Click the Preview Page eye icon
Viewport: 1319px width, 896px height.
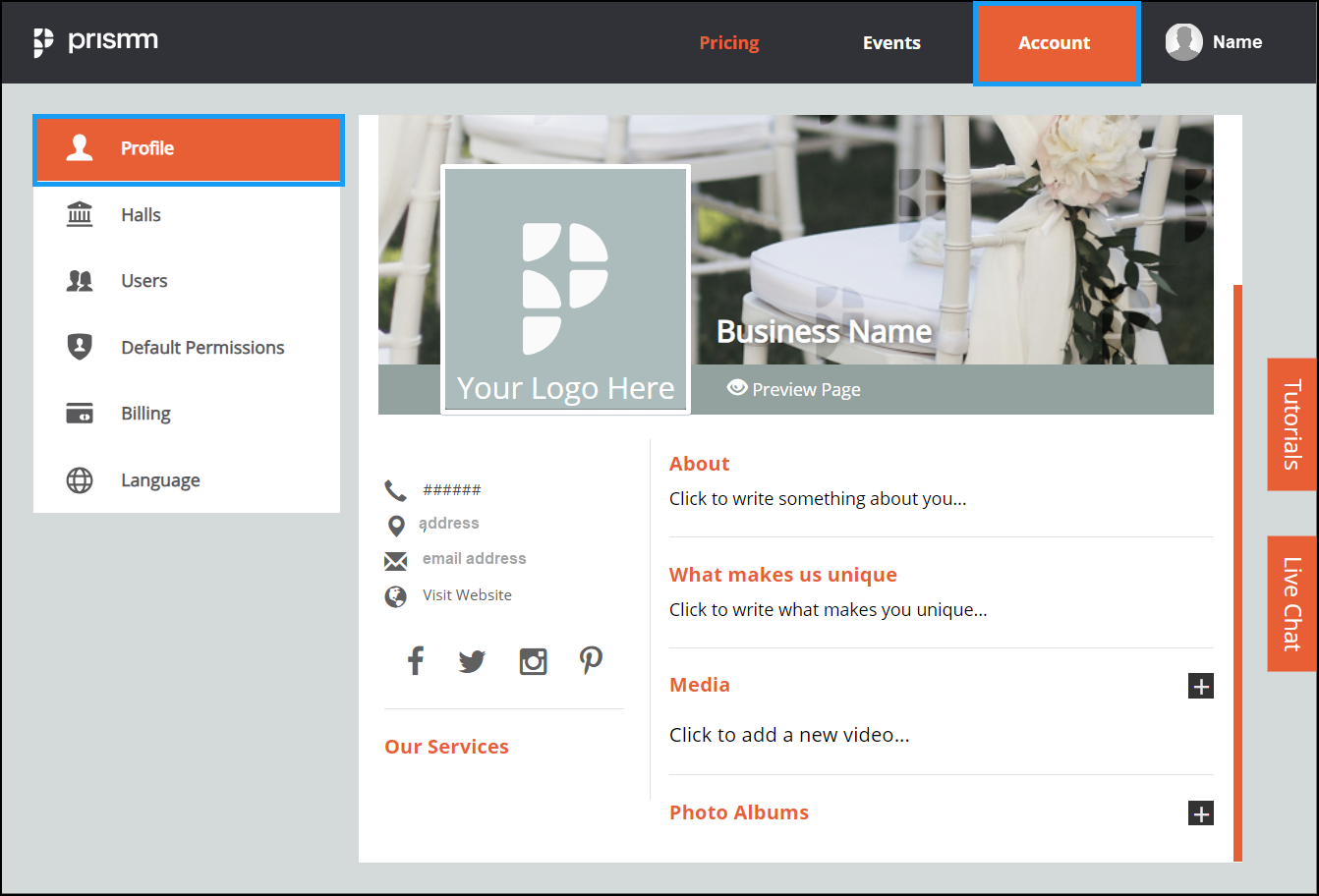tap(737, 388)
